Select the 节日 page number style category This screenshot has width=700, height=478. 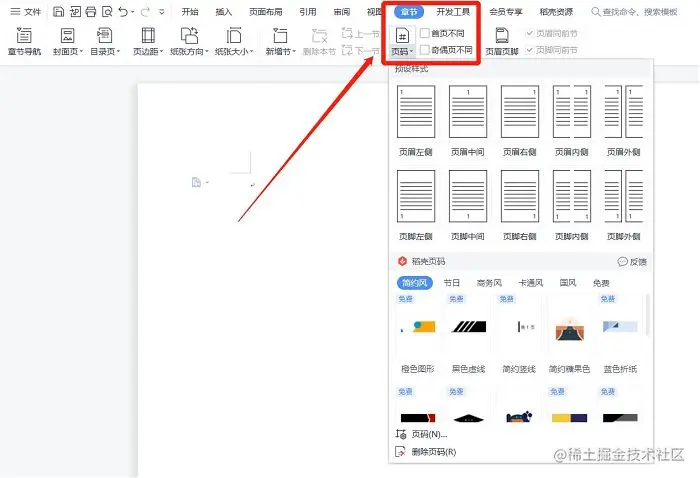click(451, 283)
